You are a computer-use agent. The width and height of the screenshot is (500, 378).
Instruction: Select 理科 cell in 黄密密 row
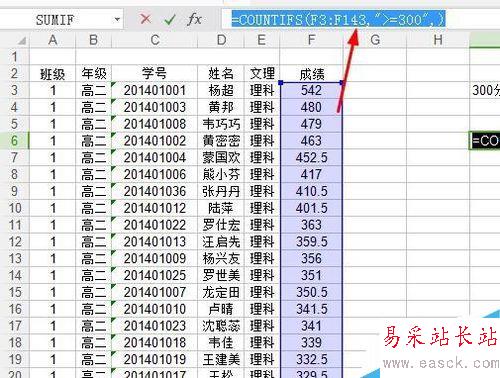click(x=262, y=141)
